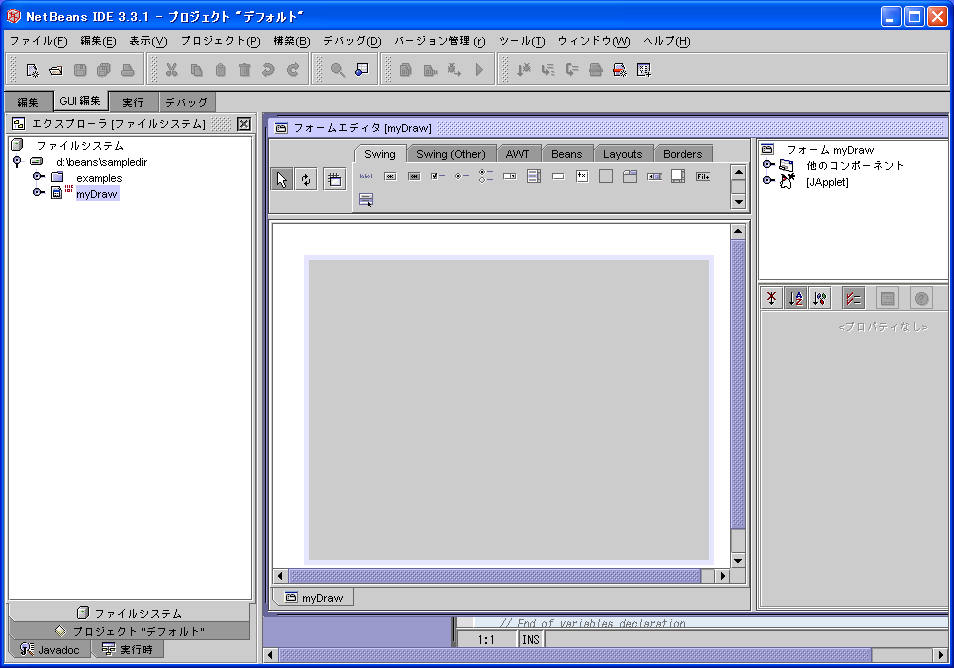Open the ヘルプ(H) menu
The width and height of the screenshot is (954, 668).
(x=667, y=41)
